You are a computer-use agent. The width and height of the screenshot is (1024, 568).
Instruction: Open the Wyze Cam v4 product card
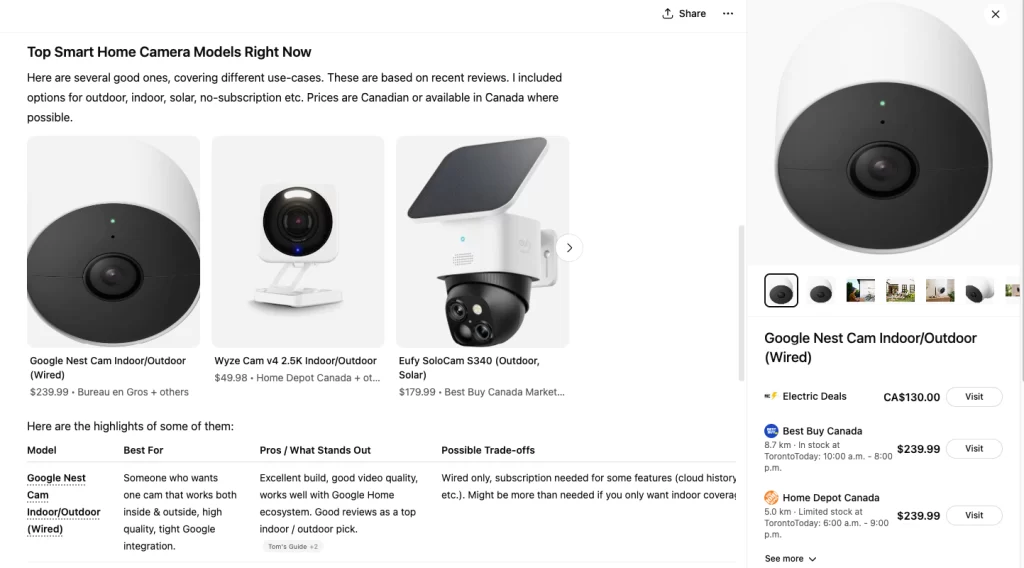(x=298, y=260)
